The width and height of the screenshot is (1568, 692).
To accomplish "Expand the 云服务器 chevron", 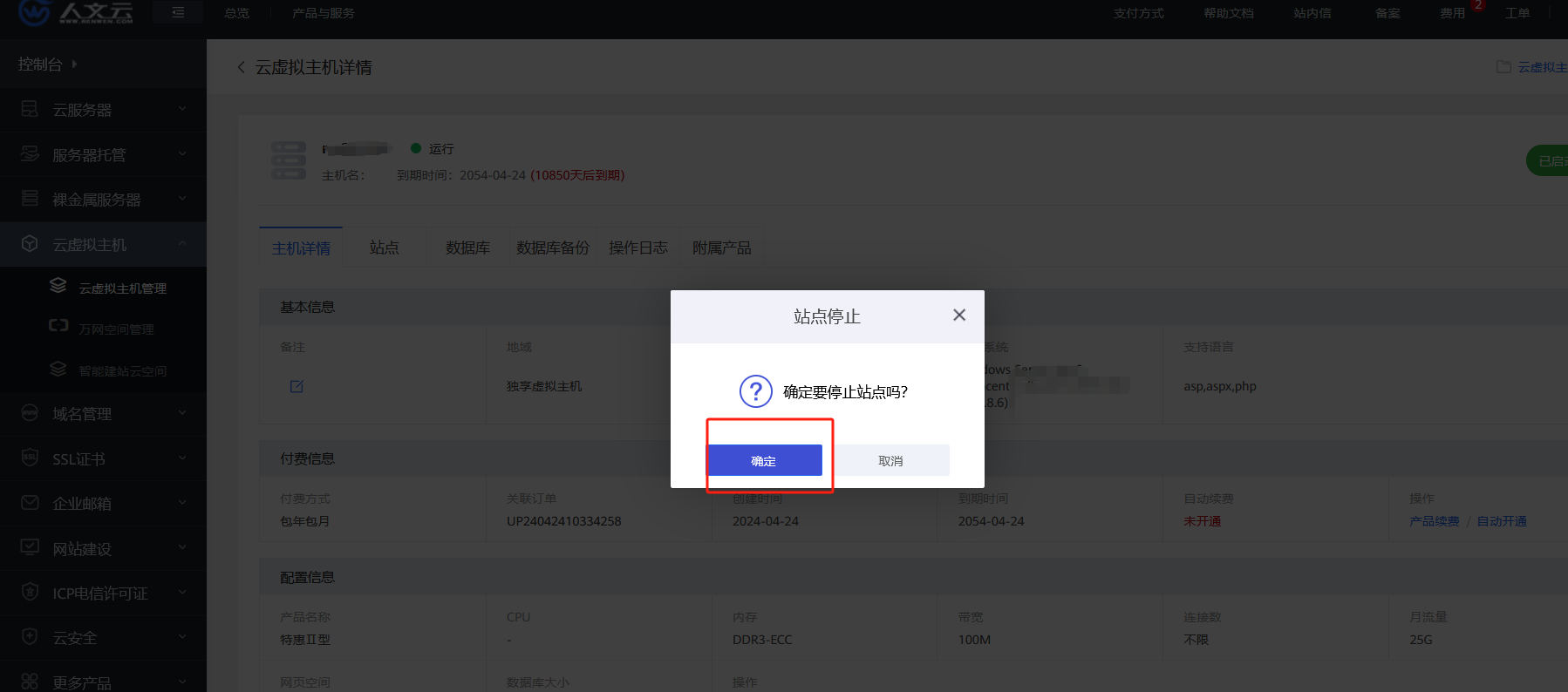I will click(x=182, y=109).
